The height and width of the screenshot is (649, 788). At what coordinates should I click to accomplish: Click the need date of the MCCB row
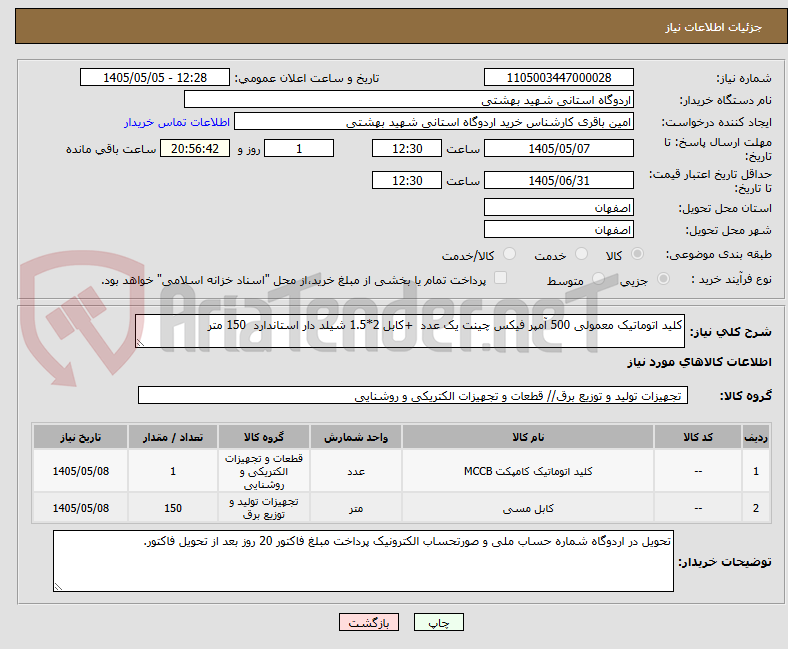[x=80, y=471]
